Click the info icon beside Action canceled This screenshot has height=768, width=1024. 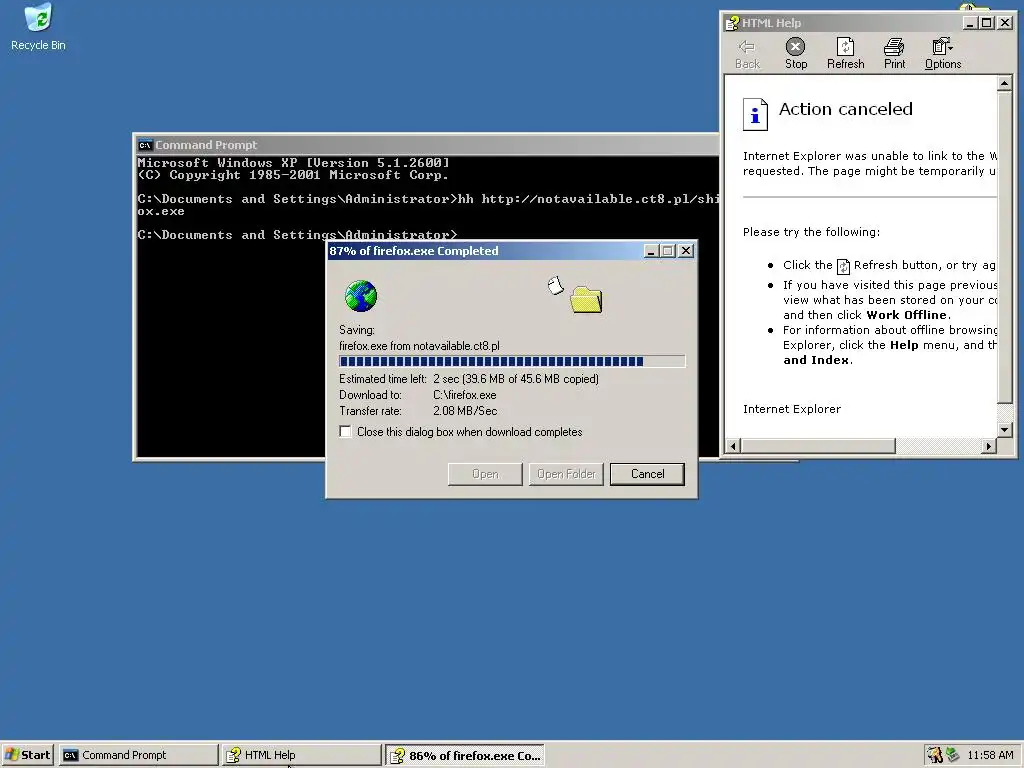(x=755, y=114)
